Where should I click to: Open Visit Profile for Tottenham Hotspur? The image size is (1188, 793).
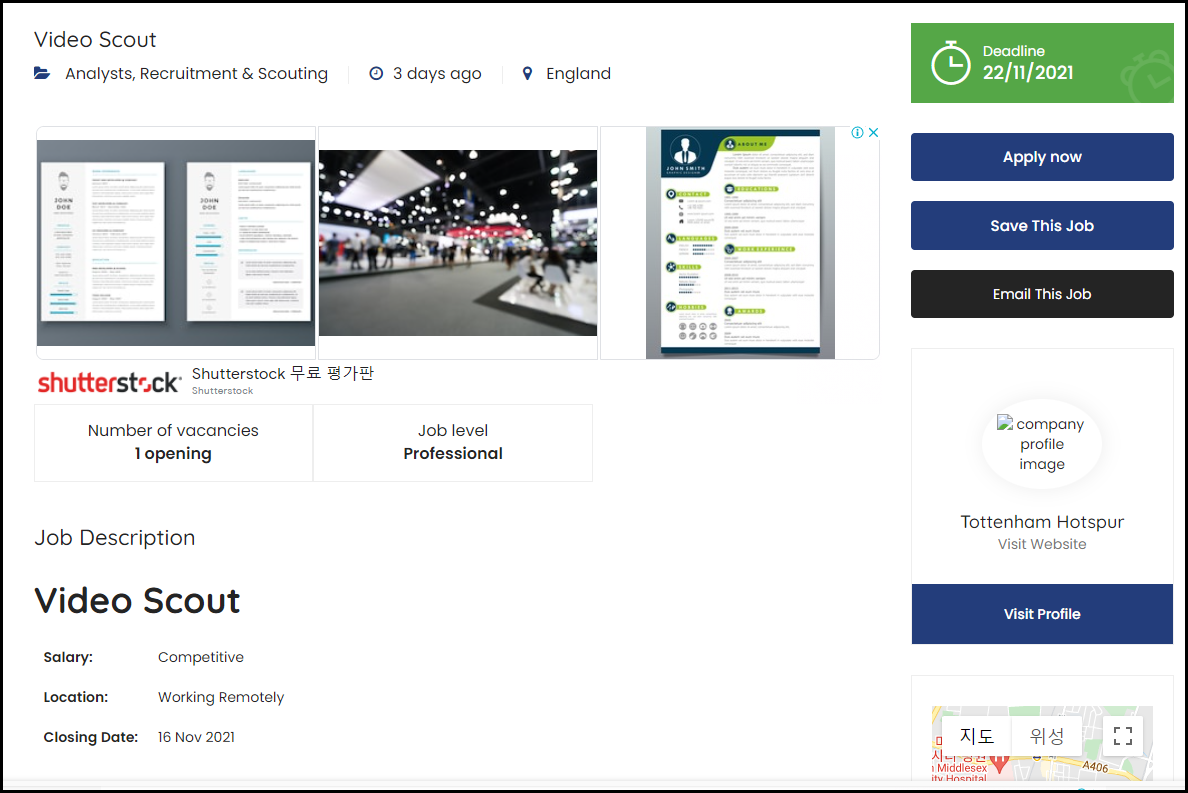click(1042, 614)
